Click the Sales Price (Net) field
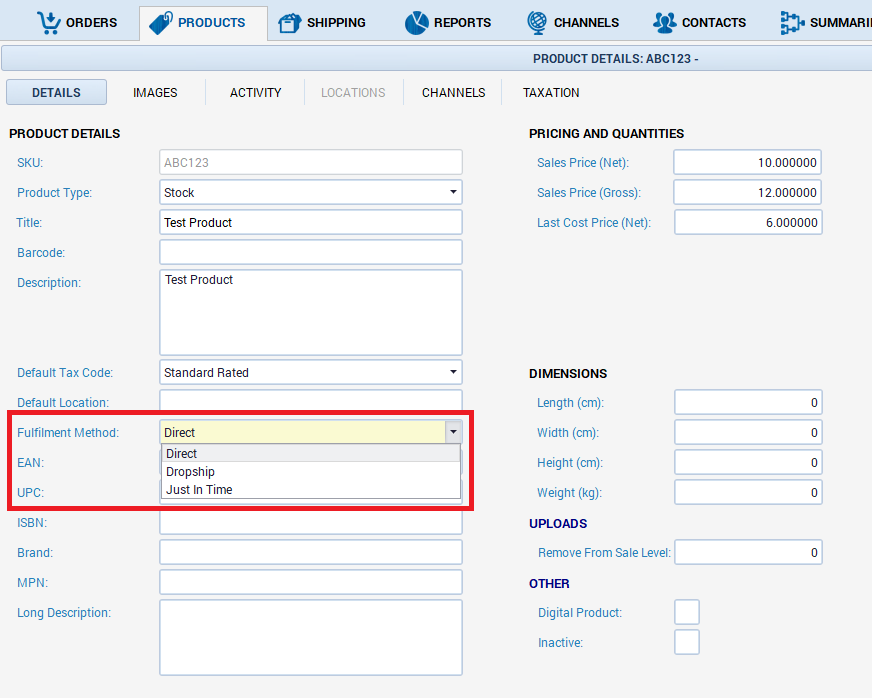This screenshot has width=872, height=698. tap(748, 162)
